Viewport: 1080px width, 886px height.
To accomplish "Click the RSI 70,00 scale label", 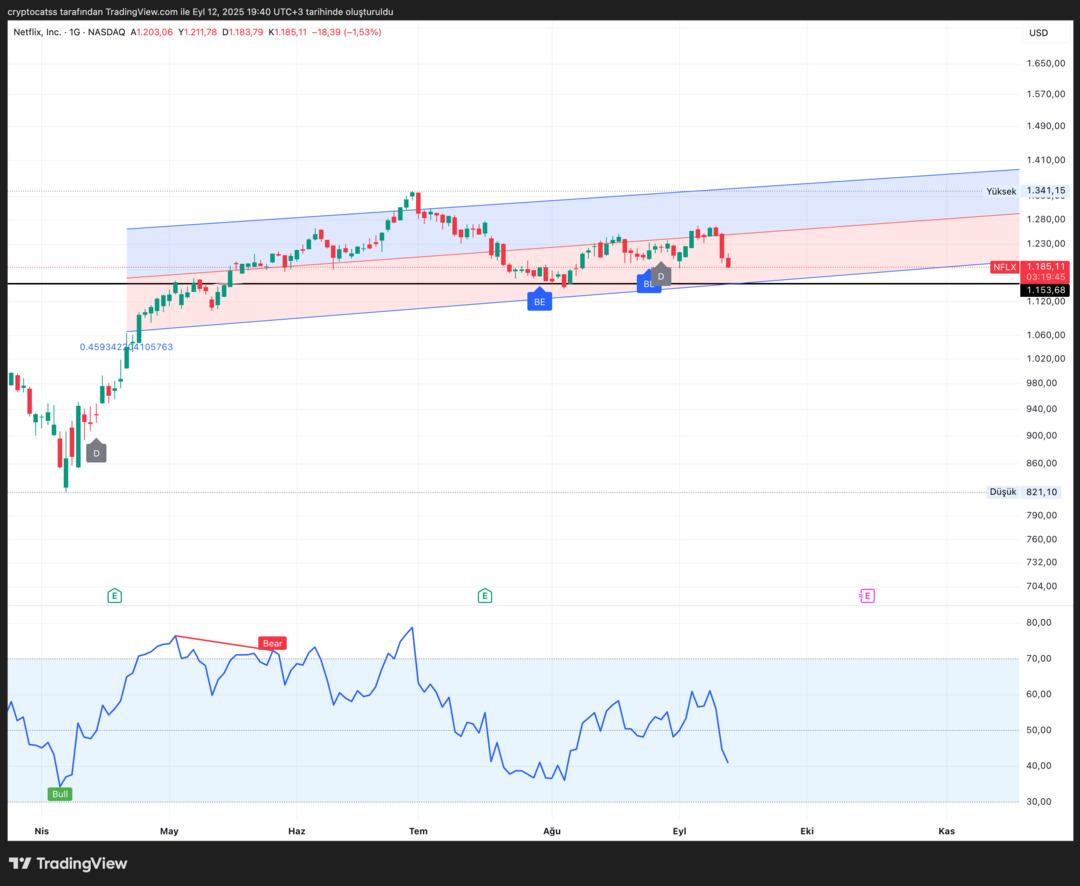I will point(1039,659).
